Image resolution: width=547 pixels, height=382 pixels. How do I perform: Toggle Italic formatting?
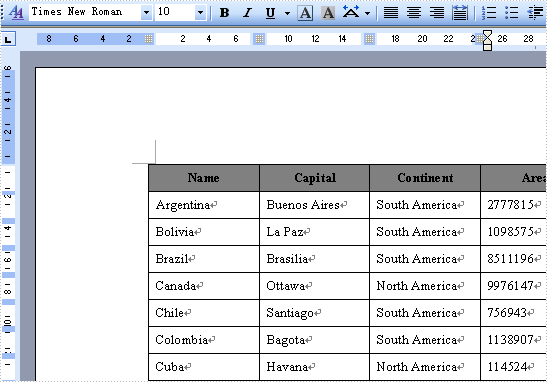[x=247, y=13]
